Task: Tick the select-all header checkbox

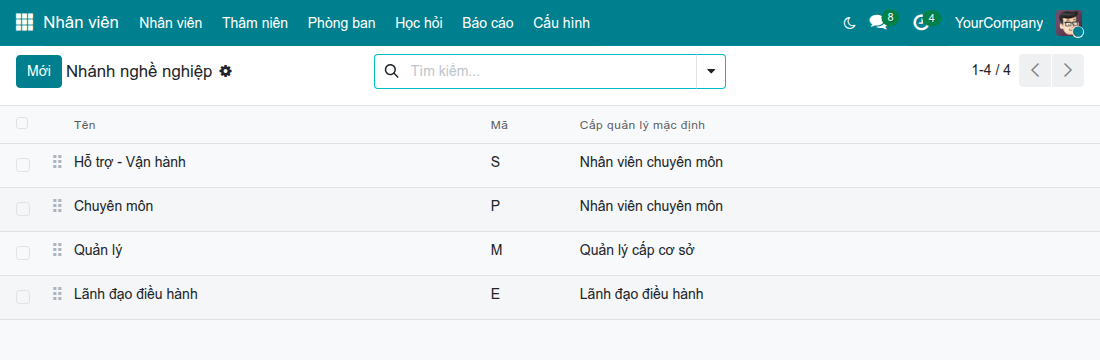Action: click(22, 124)
